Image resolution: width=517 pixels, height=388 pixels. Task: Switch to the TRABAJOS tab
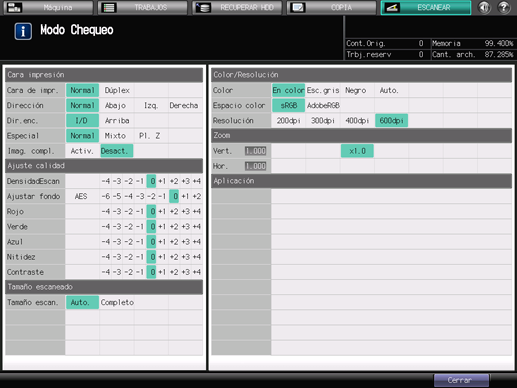pyautogui.click(x=142, y=7)
